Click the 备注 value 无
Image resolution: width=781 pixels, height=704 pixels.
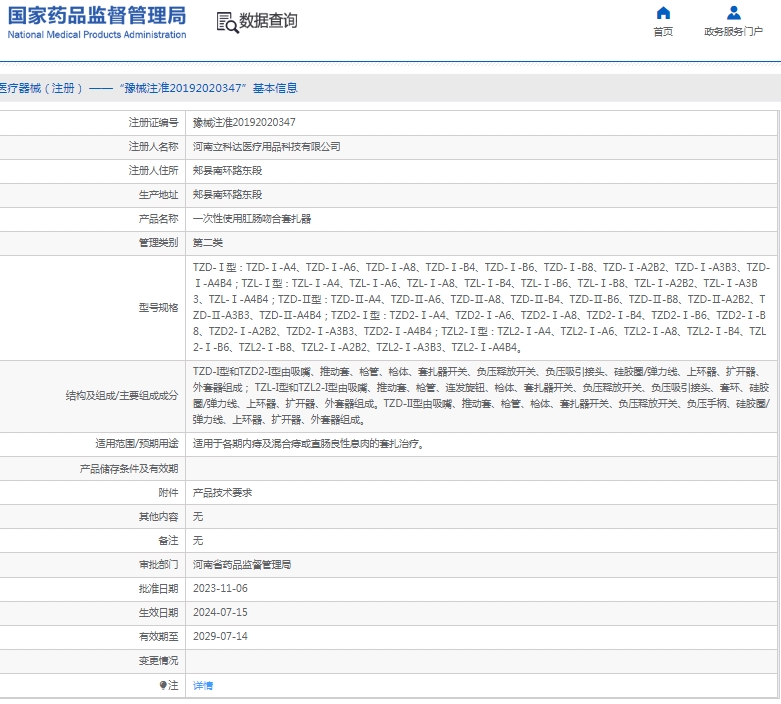pos(198,541)
